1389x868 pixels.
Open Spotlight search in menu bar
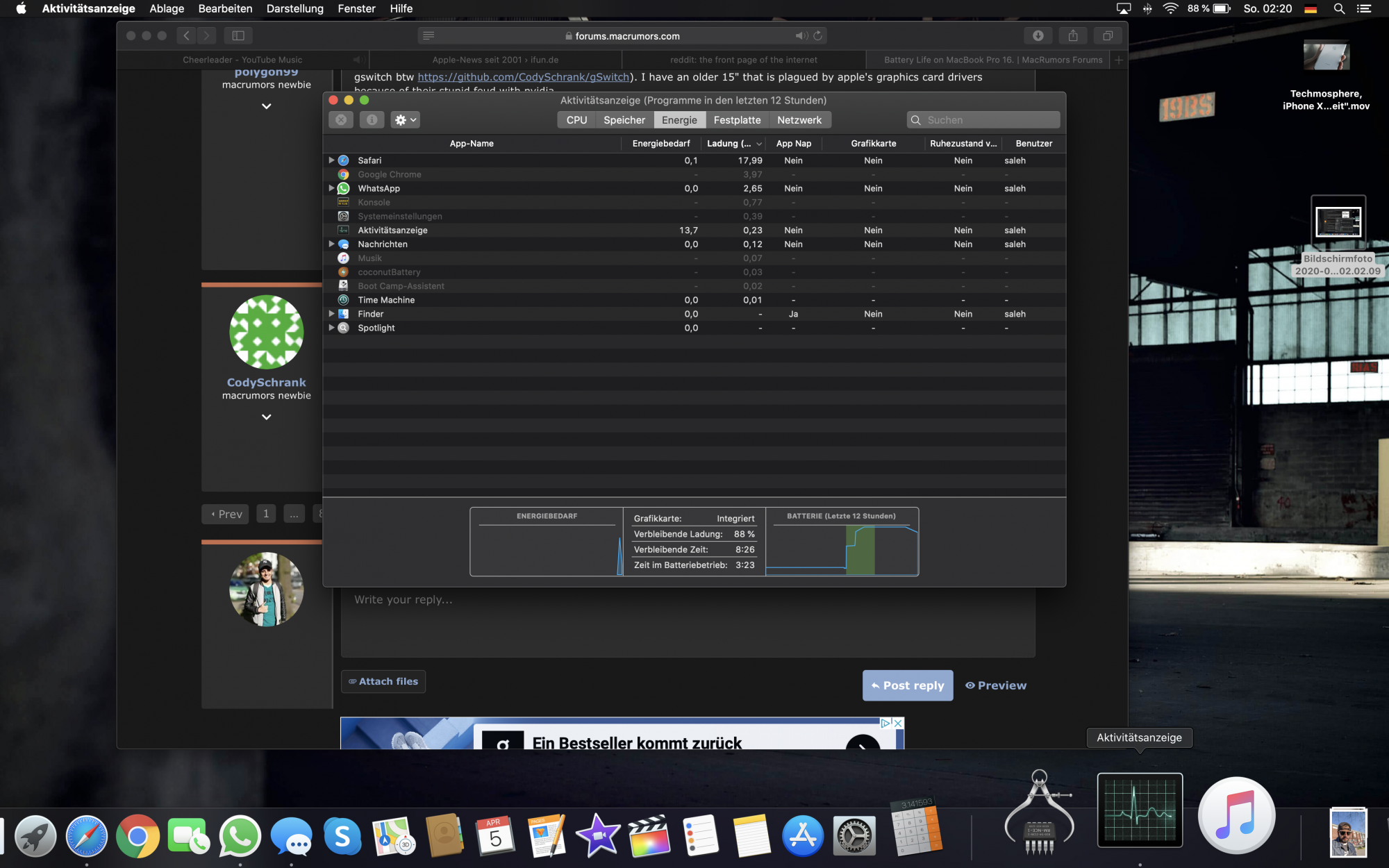tap(1339, 8)
